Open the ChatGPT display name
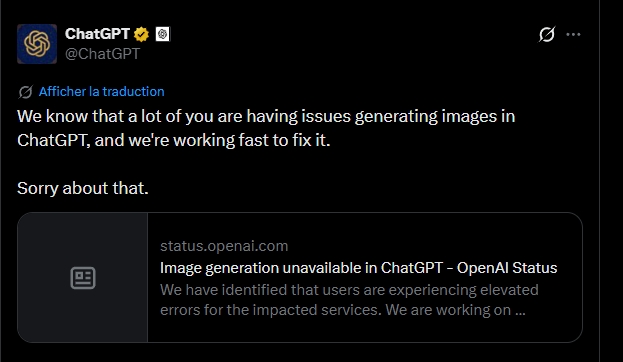 [x=97, y=34]
